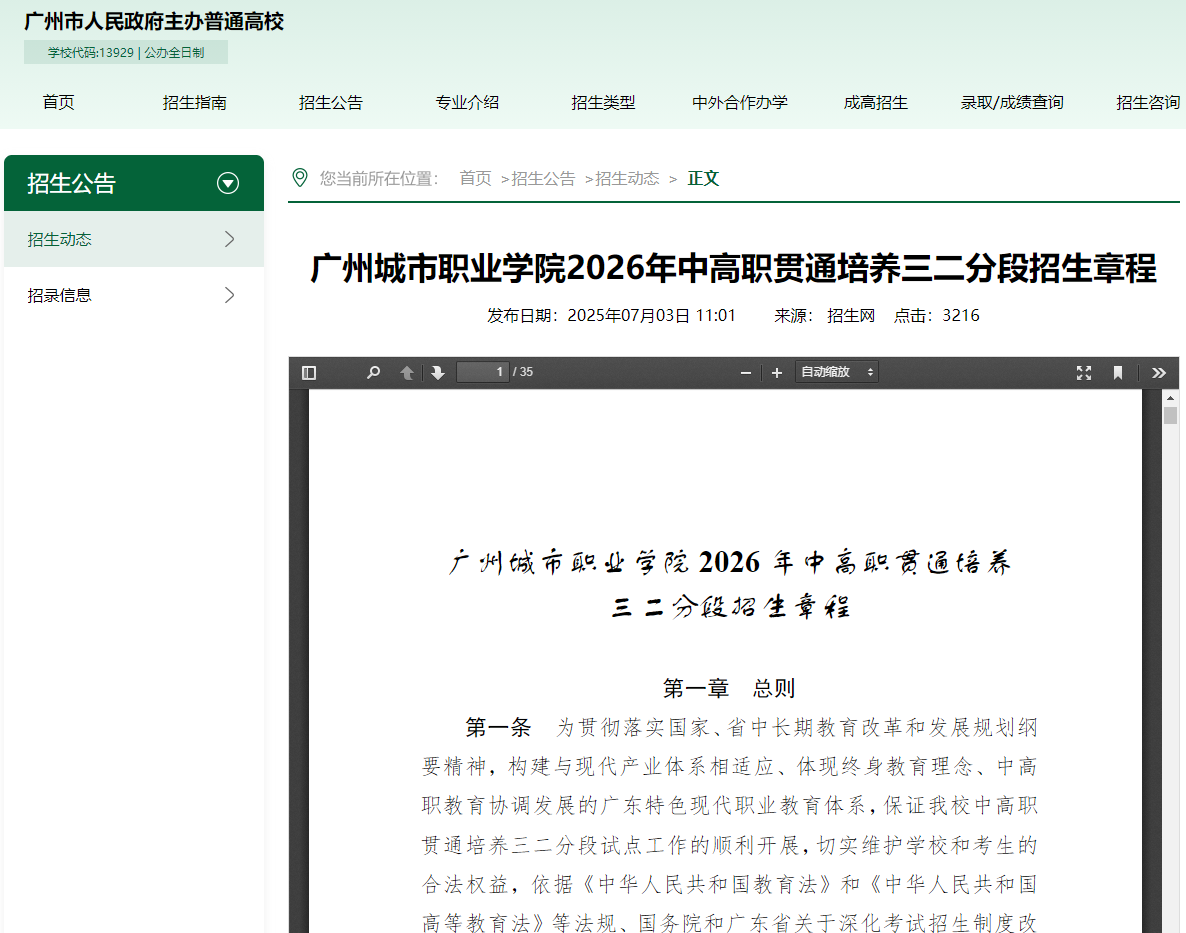The height and width of the screenshot is (933, 1186).
Task: Switch to the 专业介绍 menu item
Action: pos(467,101)
